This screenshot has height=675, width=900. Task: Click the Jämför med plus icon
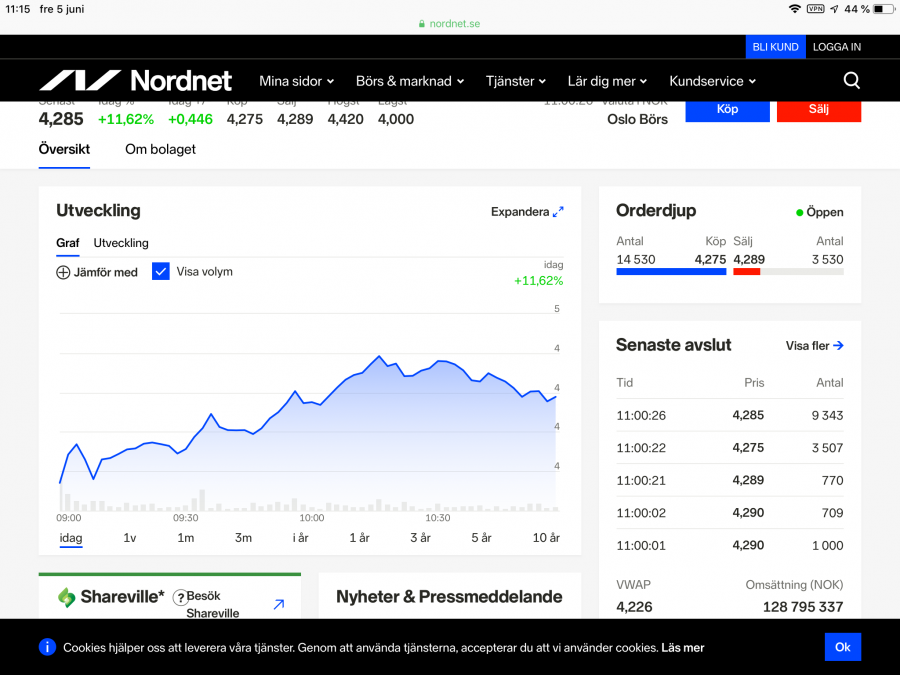pos(63,272)
